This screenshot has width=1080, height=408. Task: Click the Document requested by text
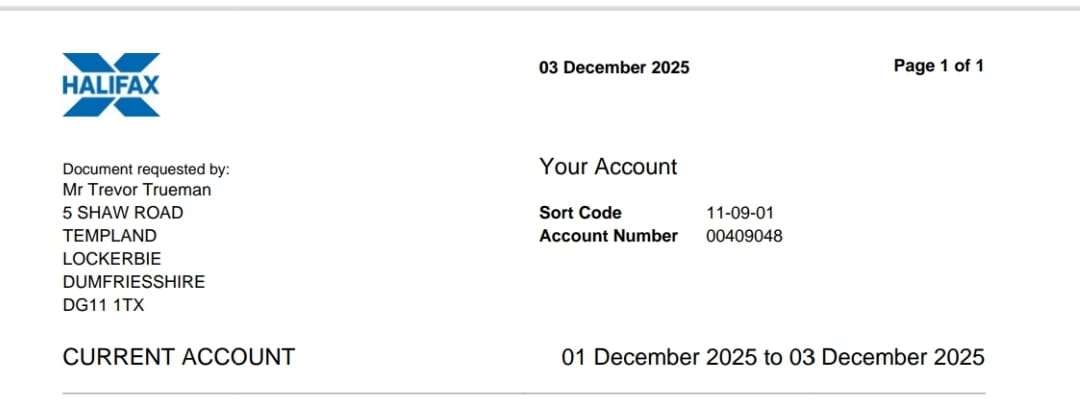[146, 170]
